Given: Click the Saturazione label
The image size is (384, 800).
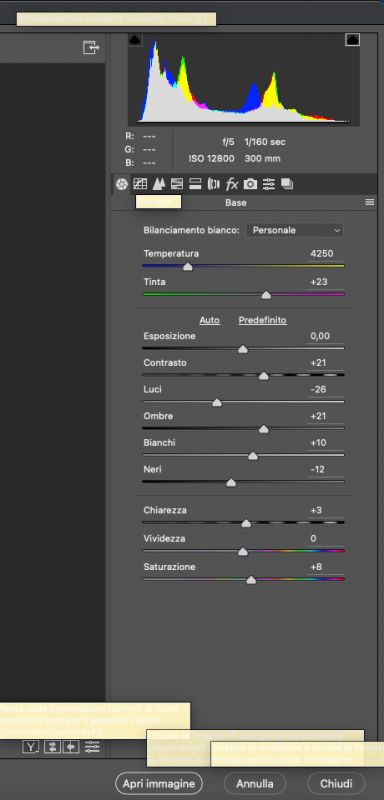Looking at the screenshot, I should click(x=169, y=567).
